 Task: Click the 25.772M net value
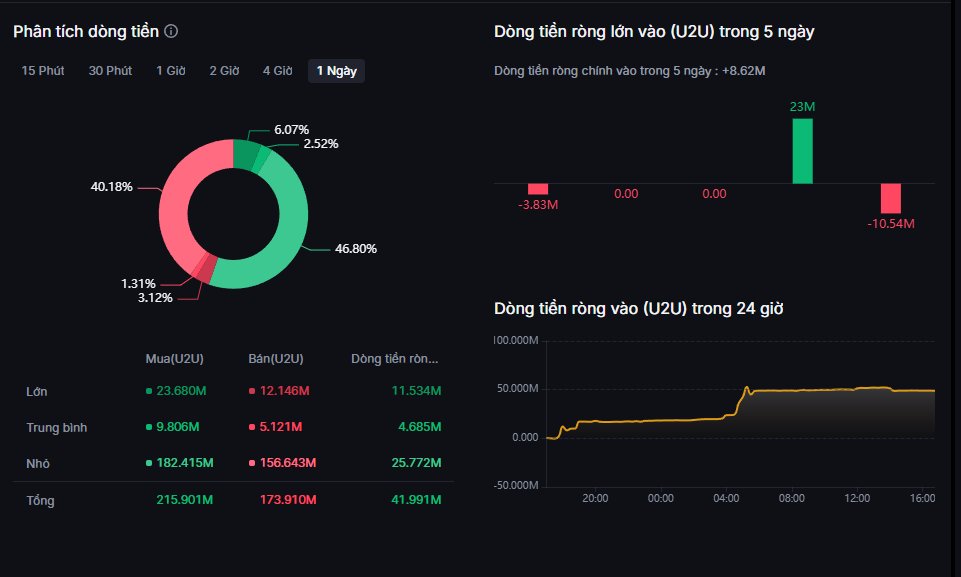point(416,463)
